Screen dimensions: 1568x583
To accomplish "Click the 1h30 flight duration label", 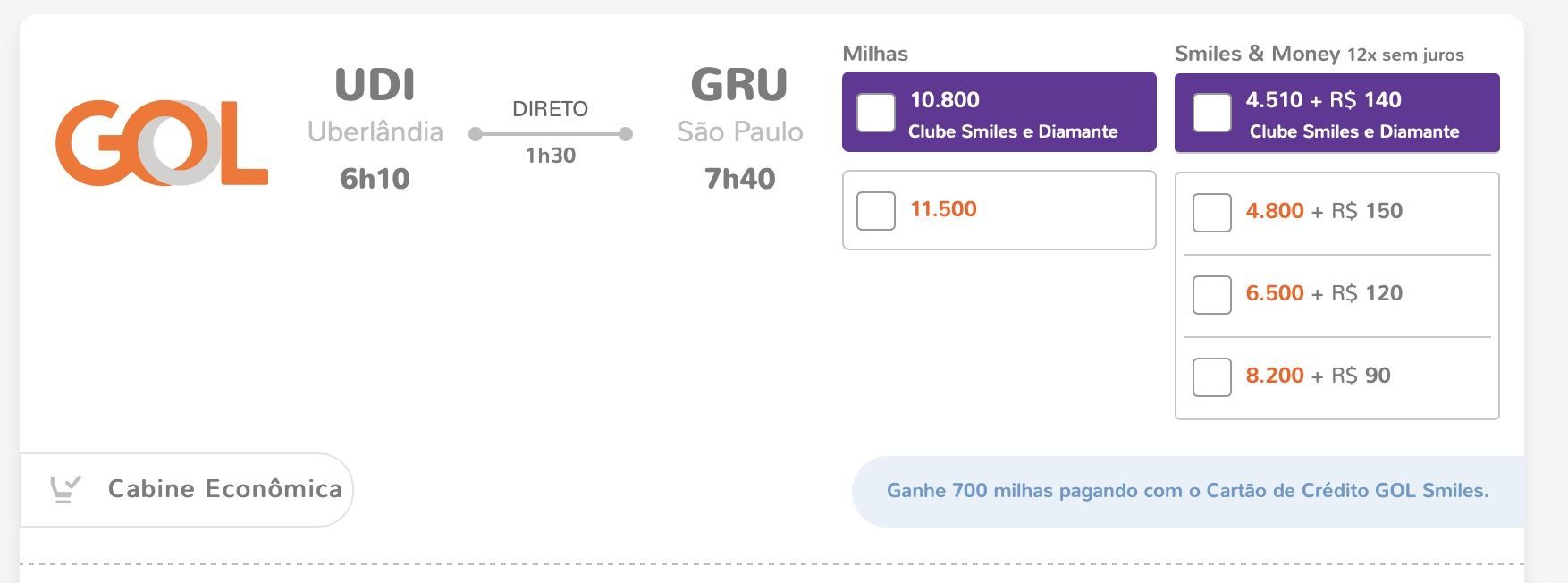I will tap(551, 156).
